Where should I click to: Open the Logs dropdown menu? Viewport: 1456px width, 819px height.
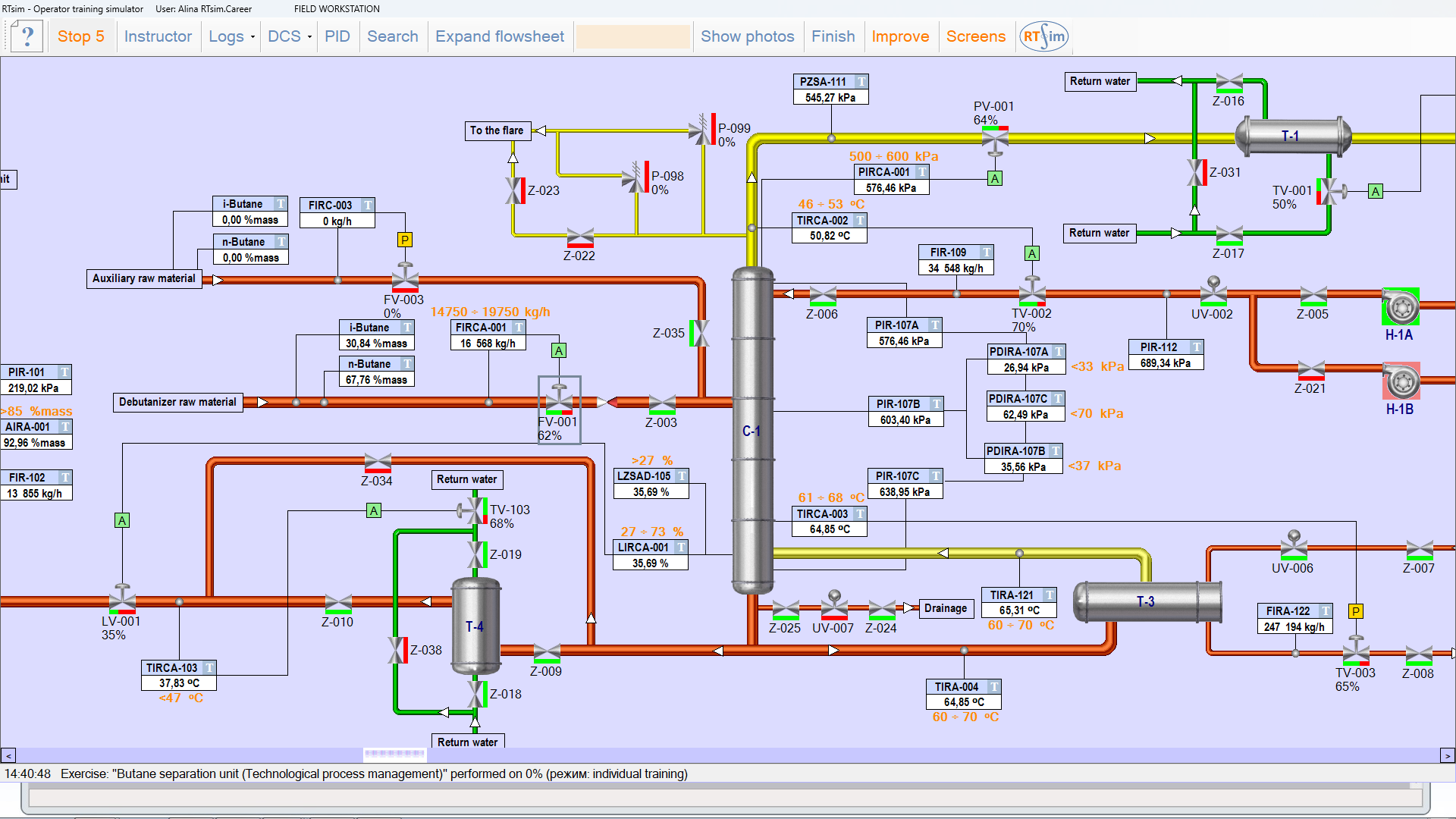click(x=231, y=36)
